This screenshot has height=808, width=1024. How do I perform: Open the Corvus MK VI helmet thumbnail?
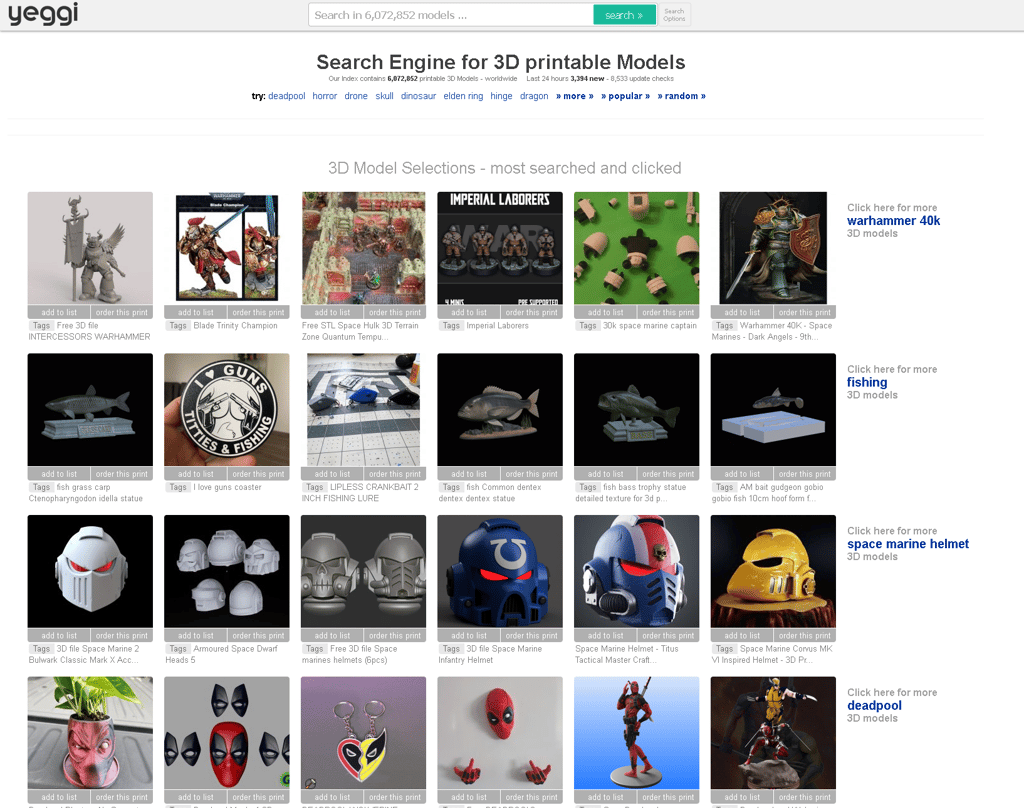point(773,572)
